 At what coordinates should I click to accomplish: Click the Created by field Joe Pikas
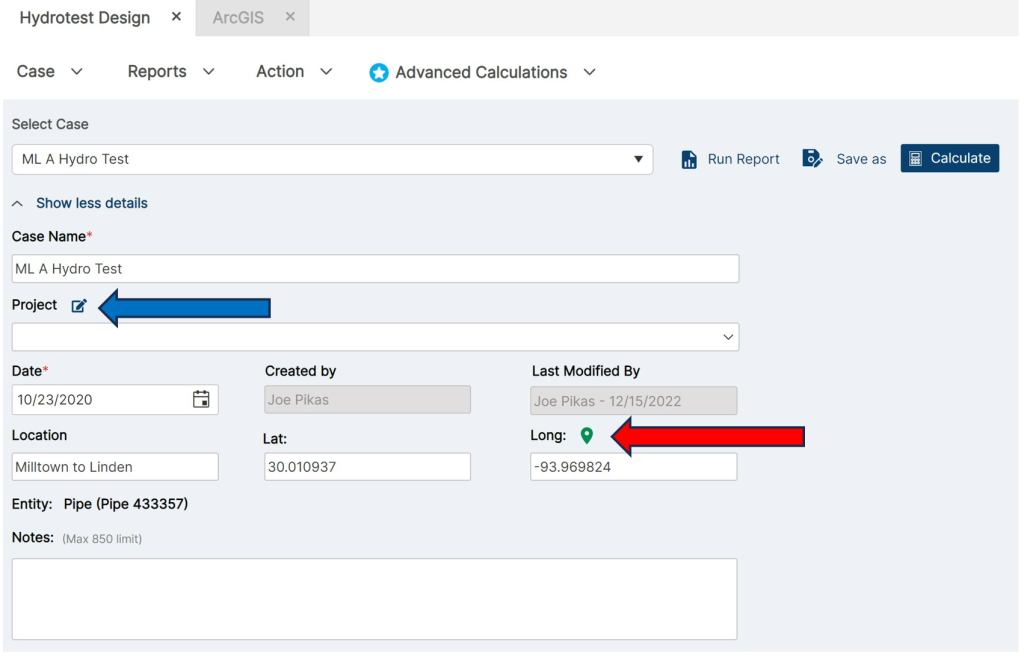[367, 400]
